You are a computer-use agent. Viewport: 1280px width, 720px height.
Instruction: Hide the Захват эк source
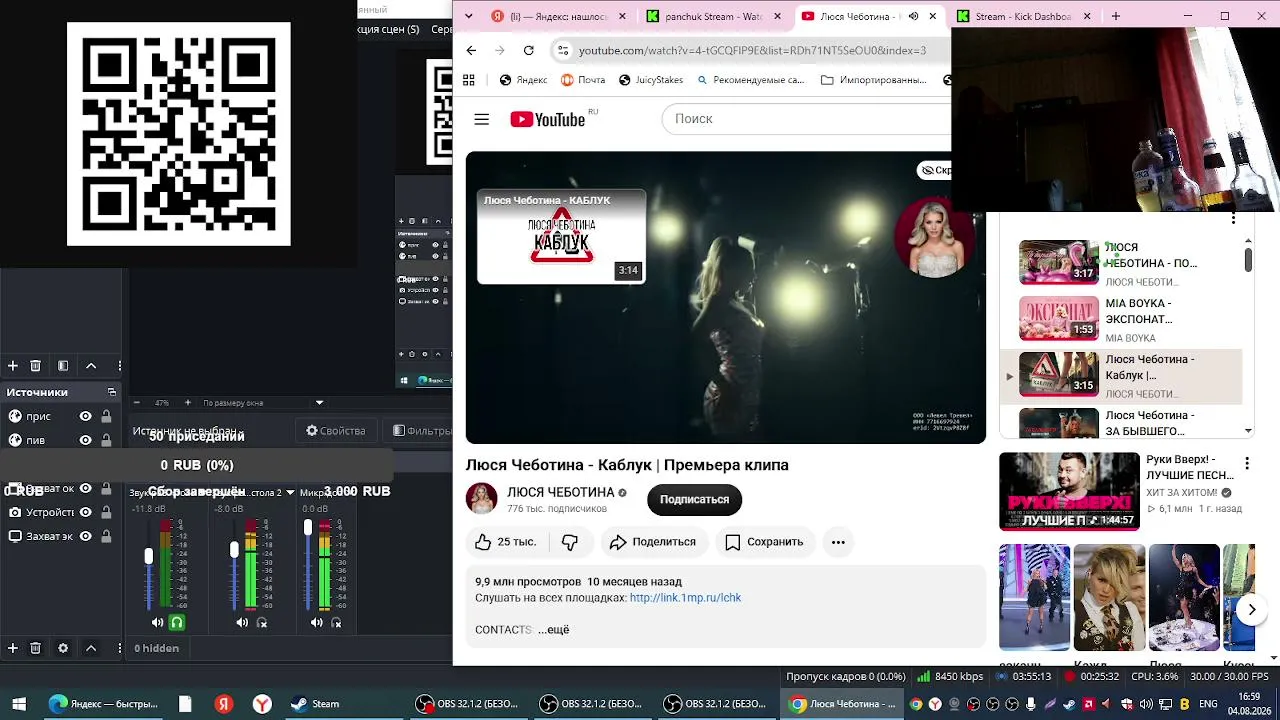pyautogui.click(x=86, y=536)
